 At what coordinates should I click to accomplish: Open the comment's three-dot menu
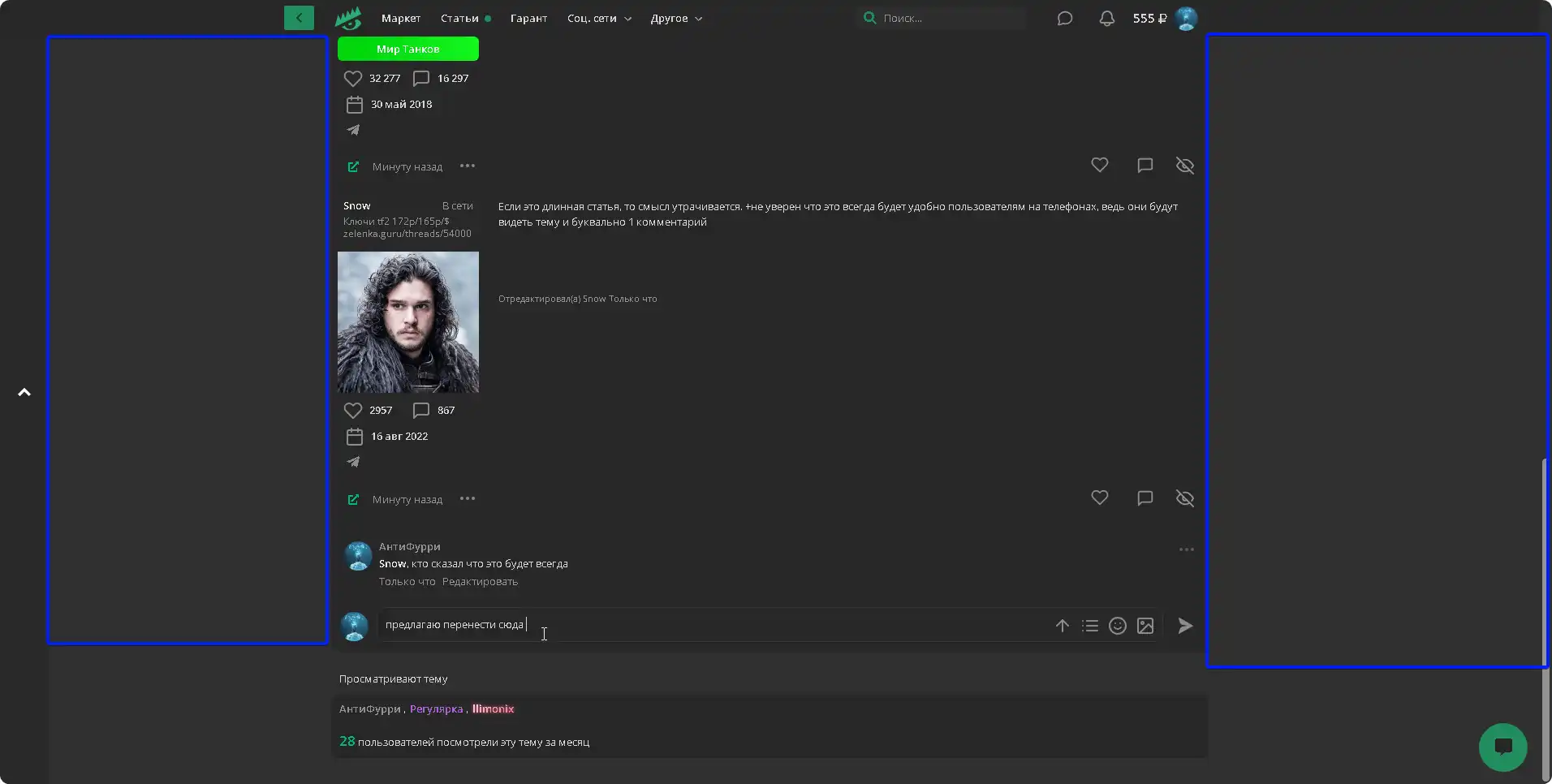coord(1187,549)
